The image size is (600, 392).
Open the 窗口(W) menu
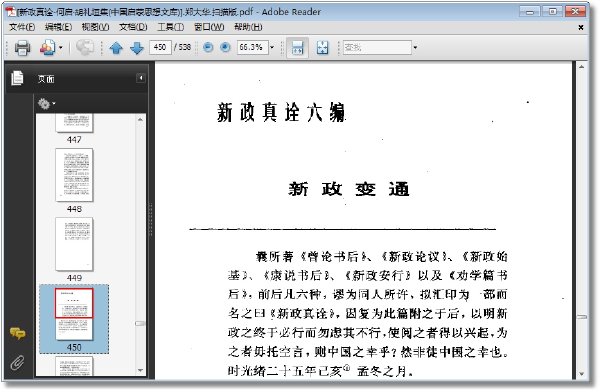tap(209, 27)
